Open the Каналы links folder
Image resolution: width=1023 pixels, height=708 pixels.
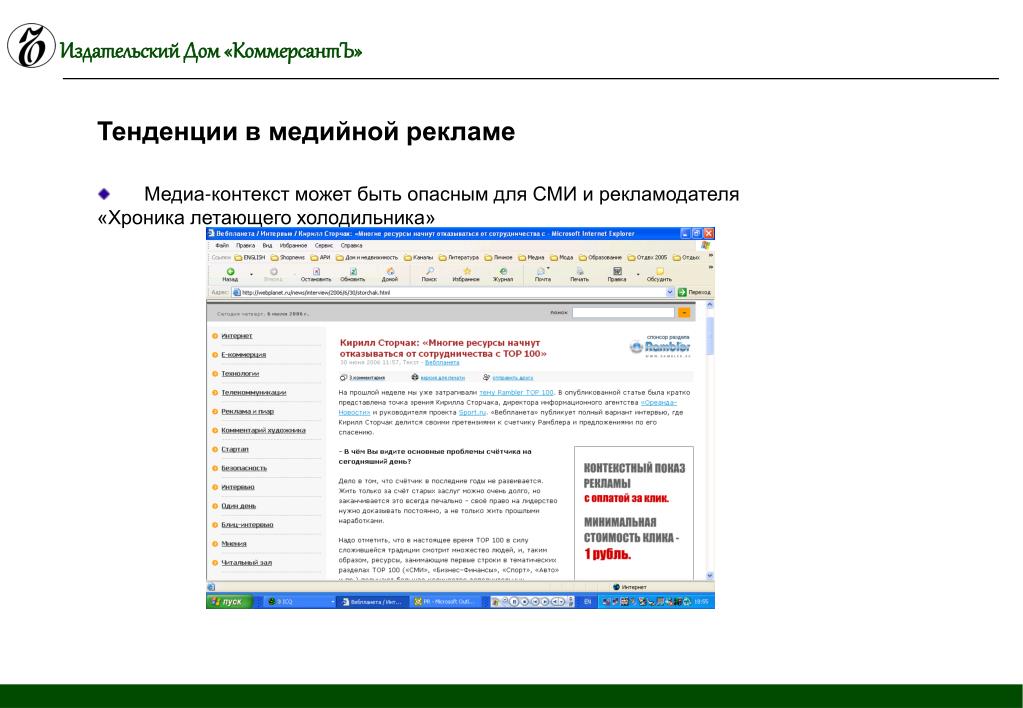(419, 258)
